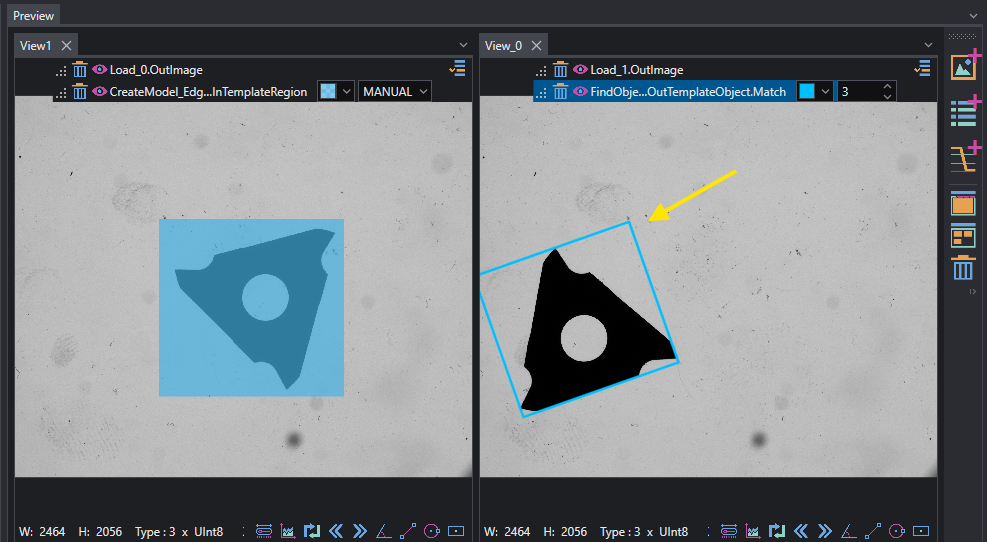The image size is (987, 542).
Task: Hide CreateModel_Edg...InTemplateRegion overlay with eye icon
Action: pos(99,91)
